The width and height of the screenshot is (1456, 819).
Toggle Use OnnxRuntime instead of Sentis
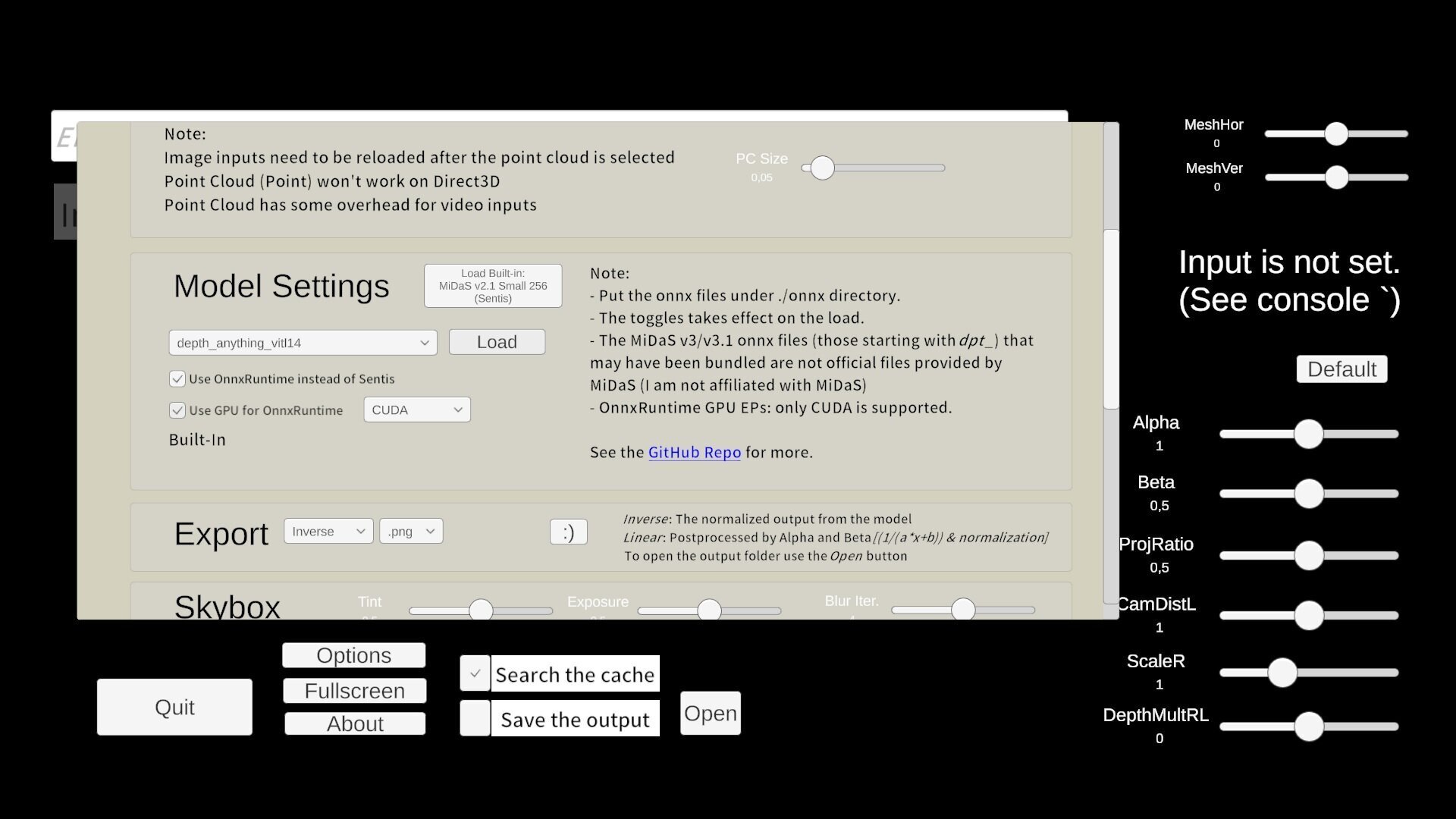177,378
